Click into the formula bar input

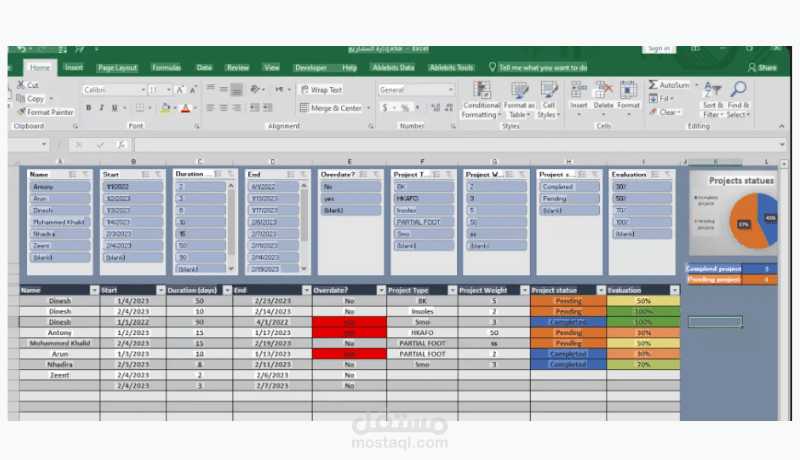click(x=457, y=145)
